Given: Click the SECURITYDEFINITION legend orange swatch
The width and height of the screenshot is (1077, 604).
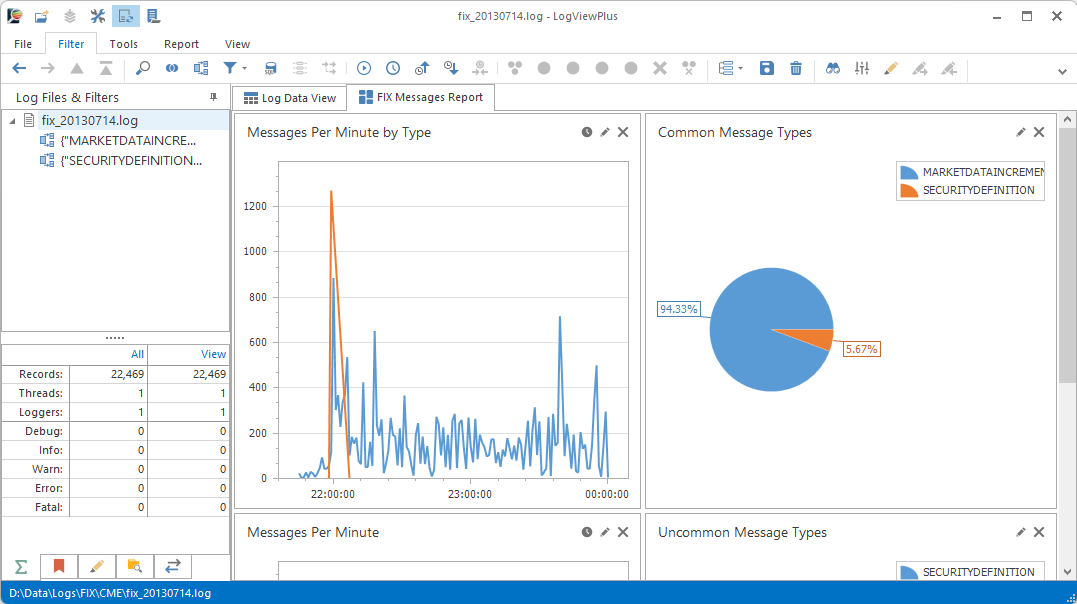Looking at the screenshot, I should (x=909, y=190).
